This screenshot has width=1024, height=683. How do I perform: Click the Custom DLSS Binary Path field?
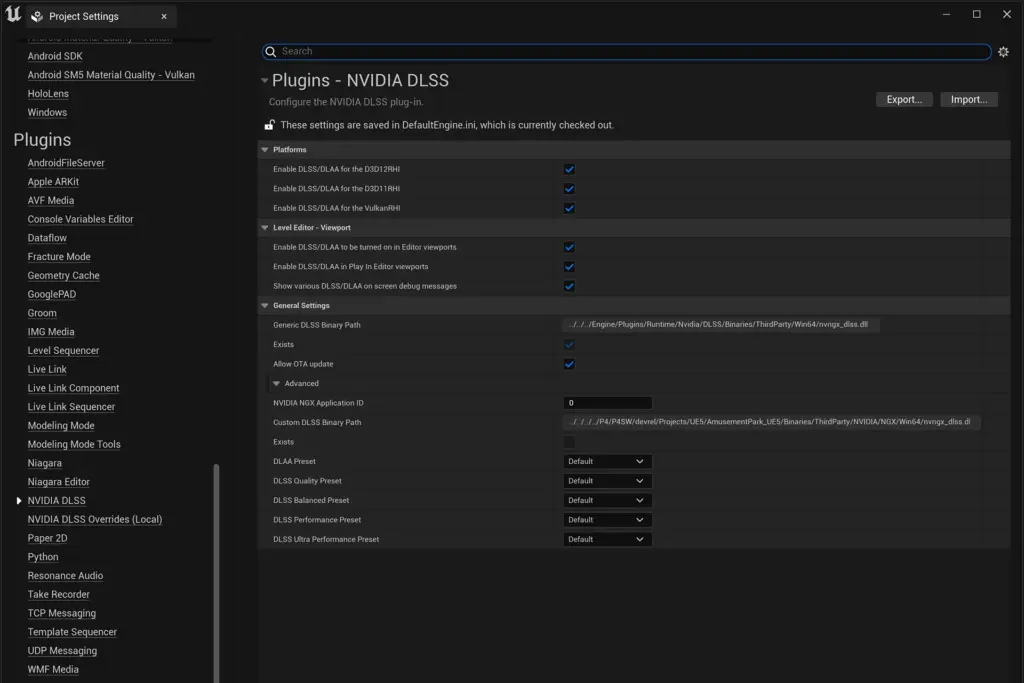click(x=772, y=422)
